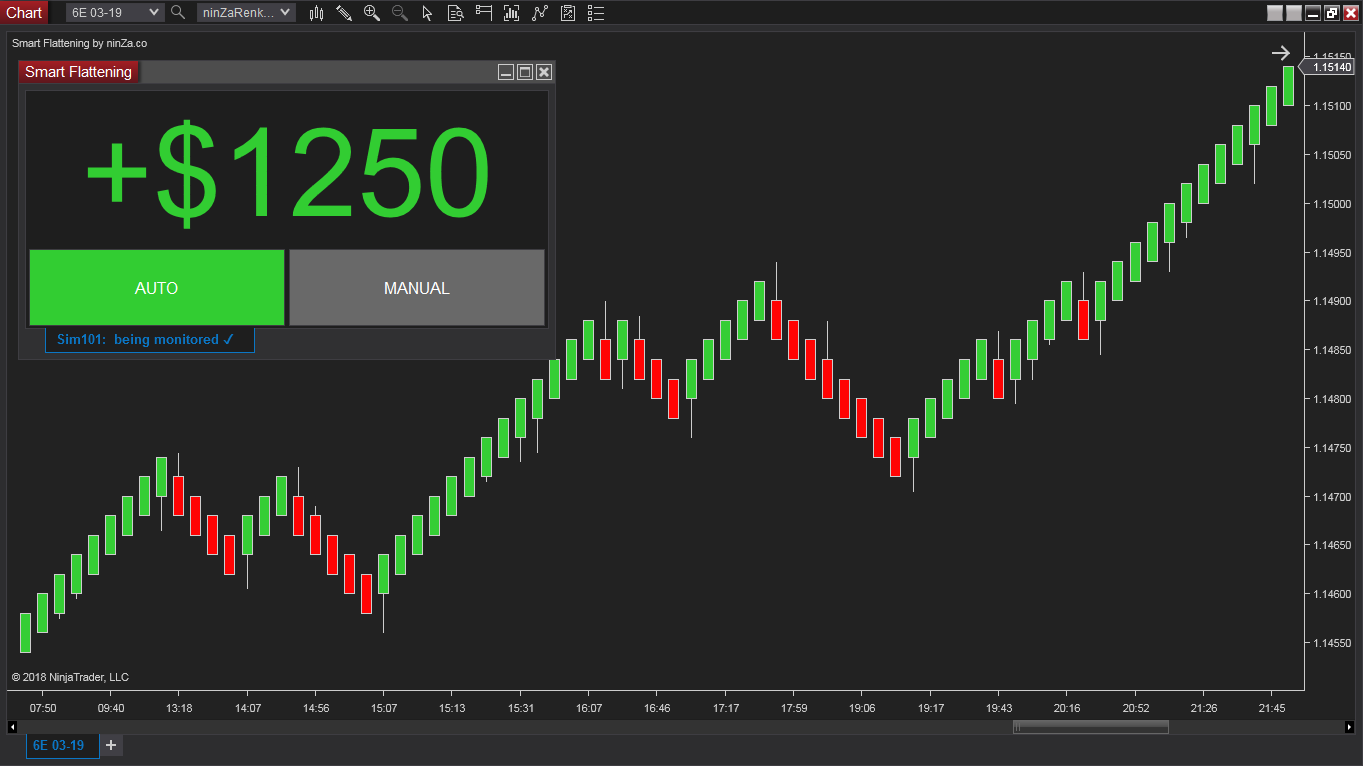Click the horizontal chart scrollbar

point(1090,726)
